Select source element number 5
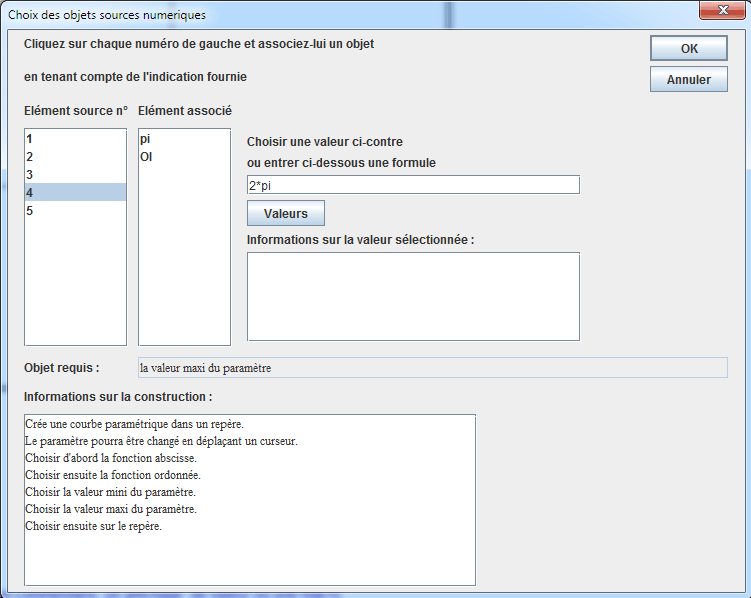The height and width of the screenshot is (598, 751). (x=75, y=211)
